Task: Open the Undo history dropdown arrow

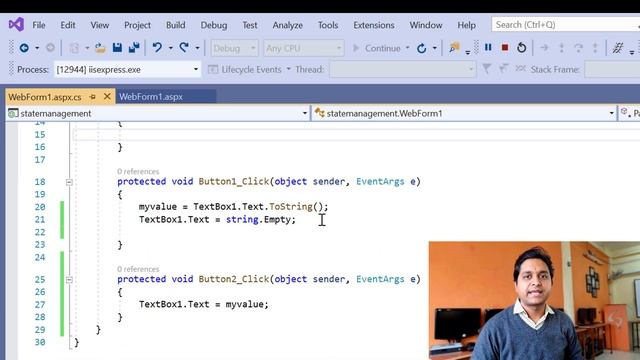Action: [171, 48]
